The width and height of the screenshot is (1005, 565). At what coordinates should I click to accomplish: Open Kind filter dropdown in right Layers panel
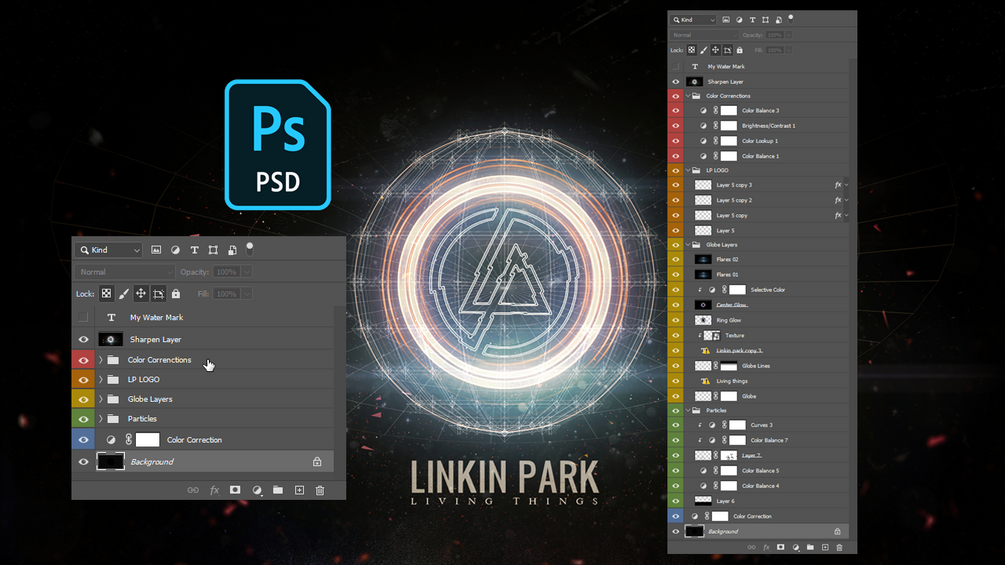694,20
